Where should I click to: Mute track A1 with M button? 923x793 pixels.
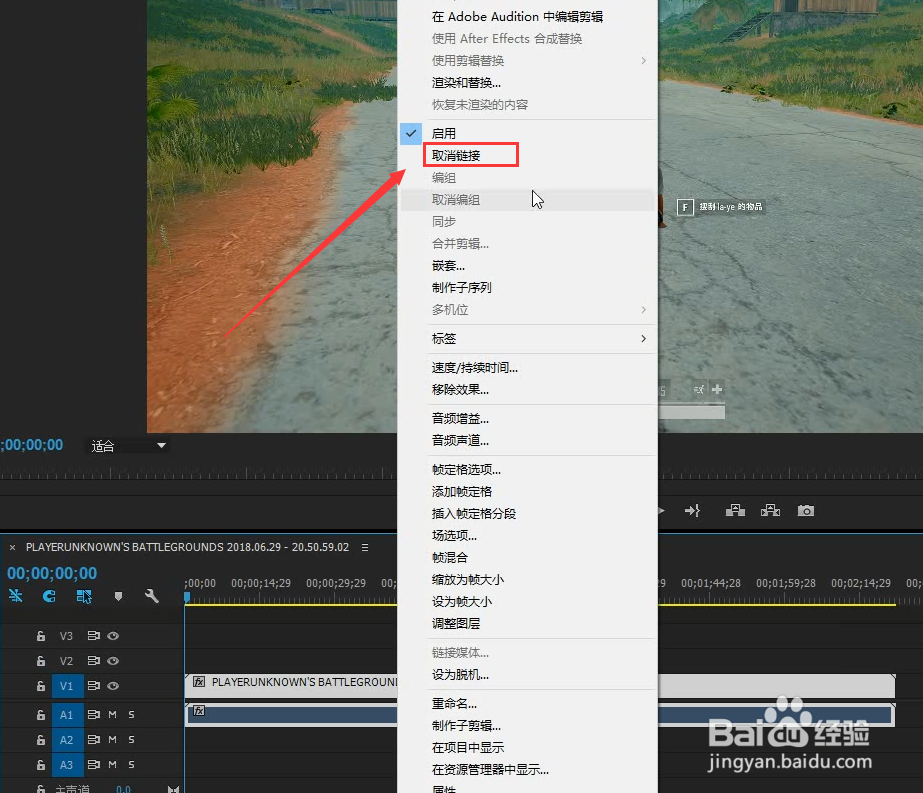112,714
